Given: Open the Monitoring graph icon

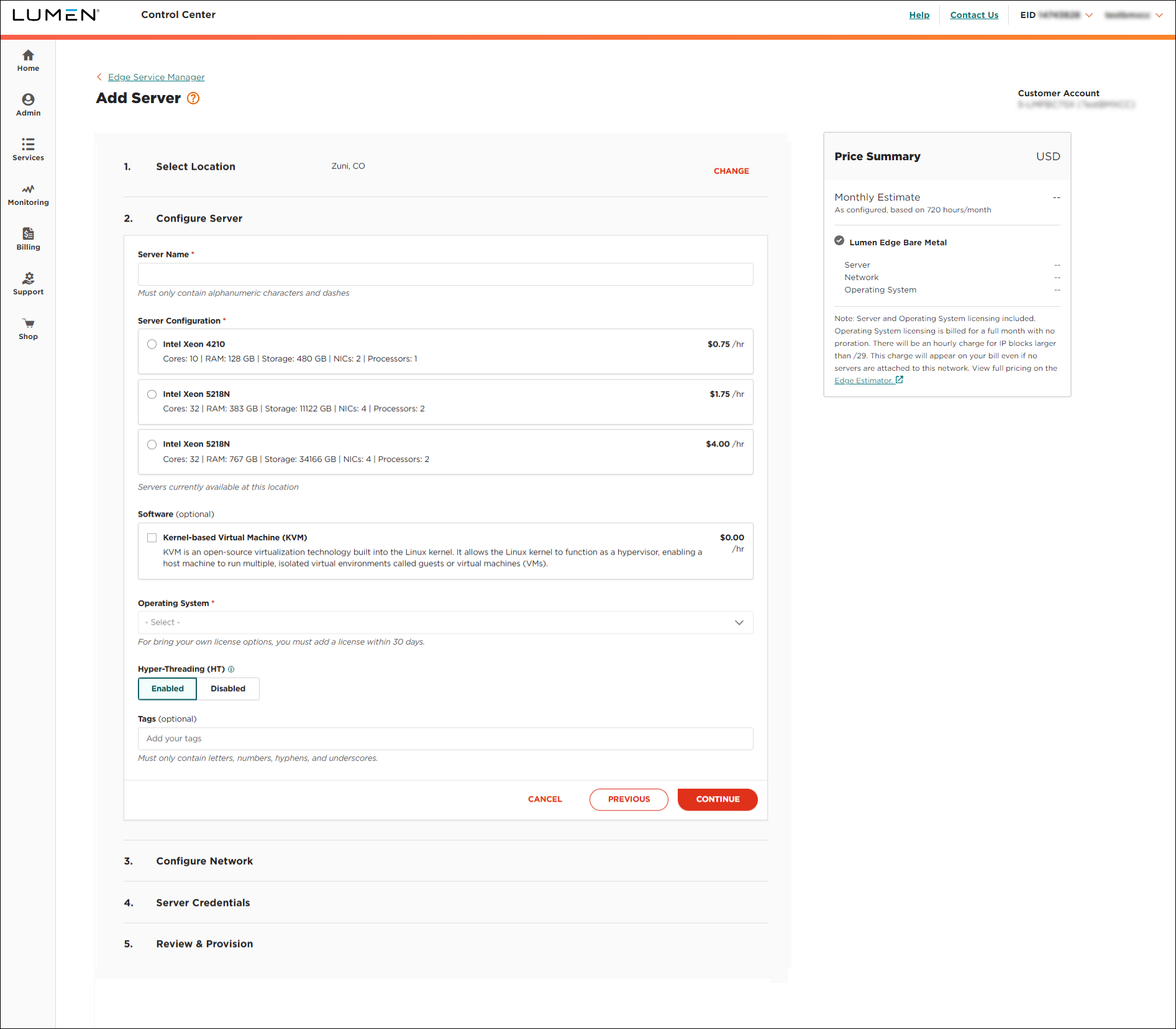Looking at the screenshot, I should 28,189.
